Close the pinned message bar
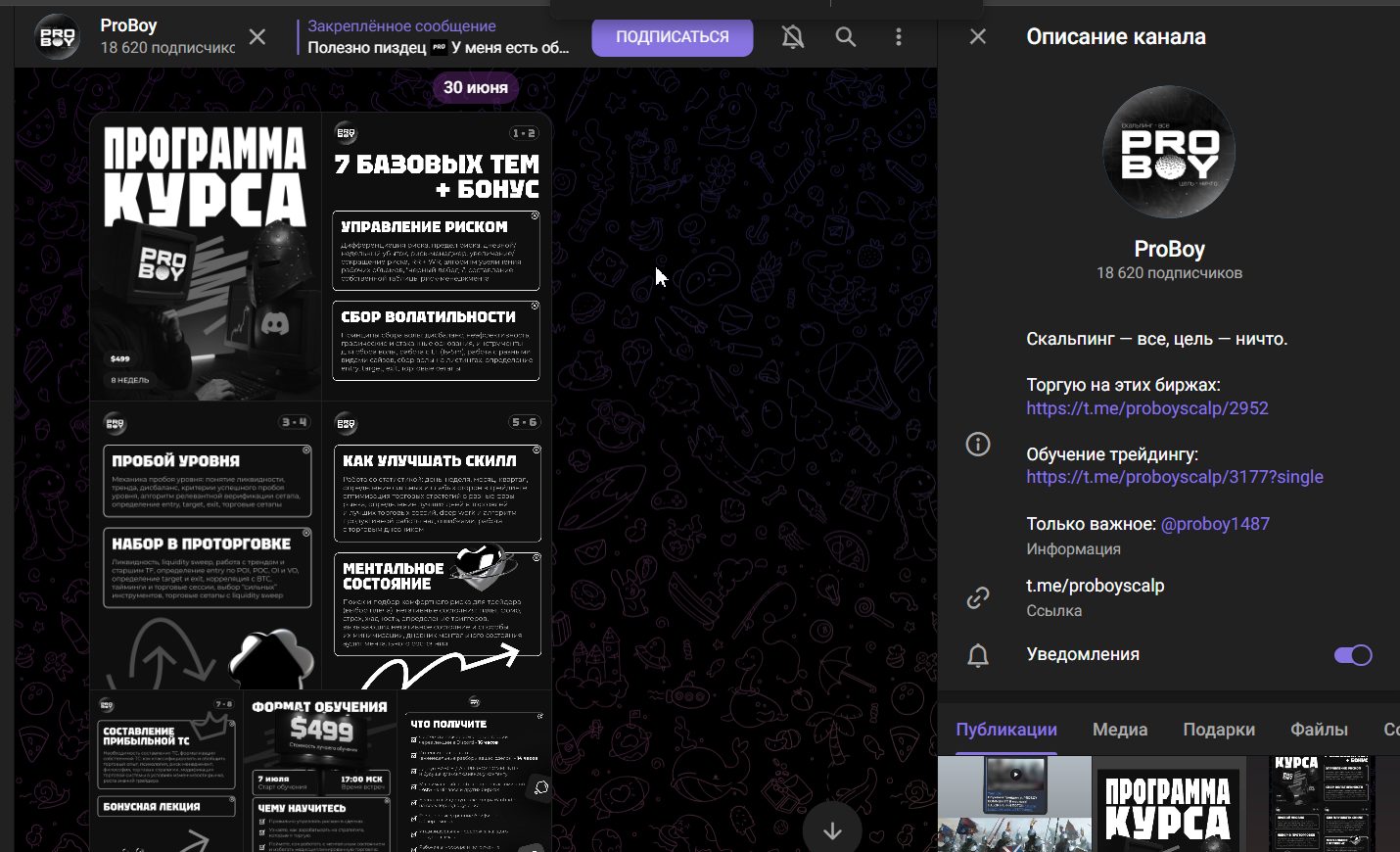 coord(257,37)
